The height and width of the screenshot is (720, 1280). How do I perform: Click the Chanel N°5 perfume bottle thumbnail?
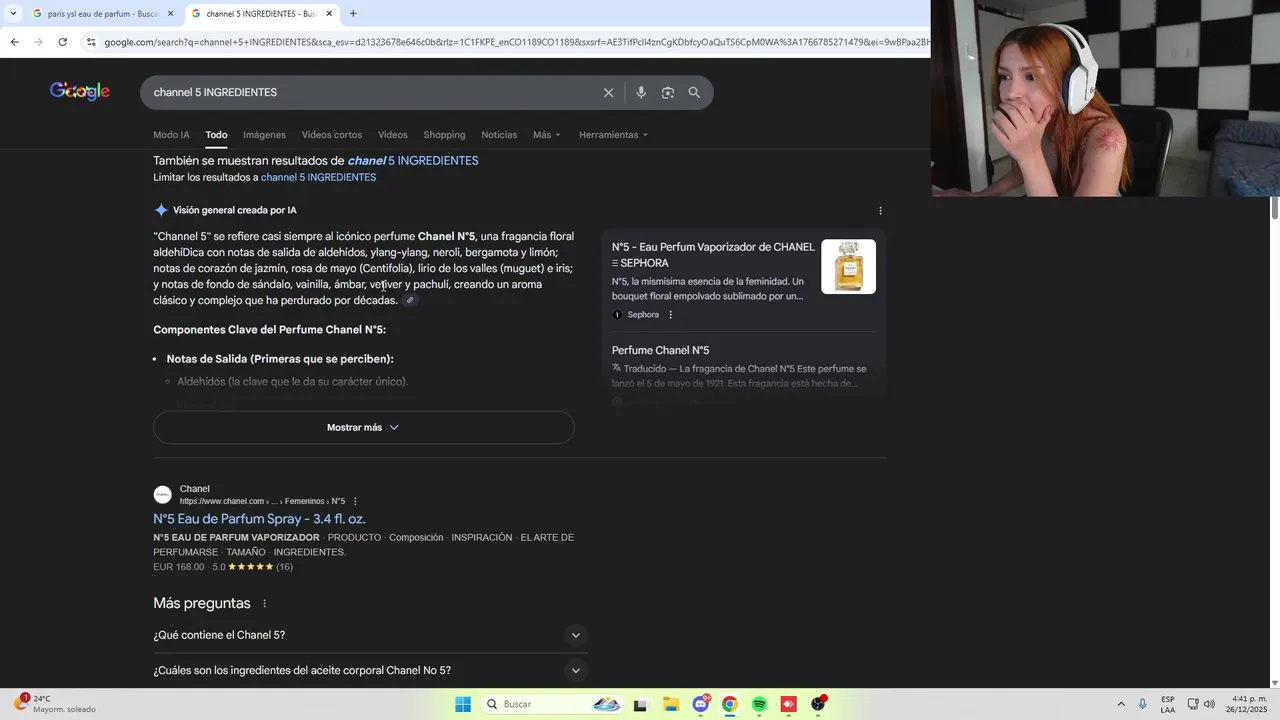[848, 266]
